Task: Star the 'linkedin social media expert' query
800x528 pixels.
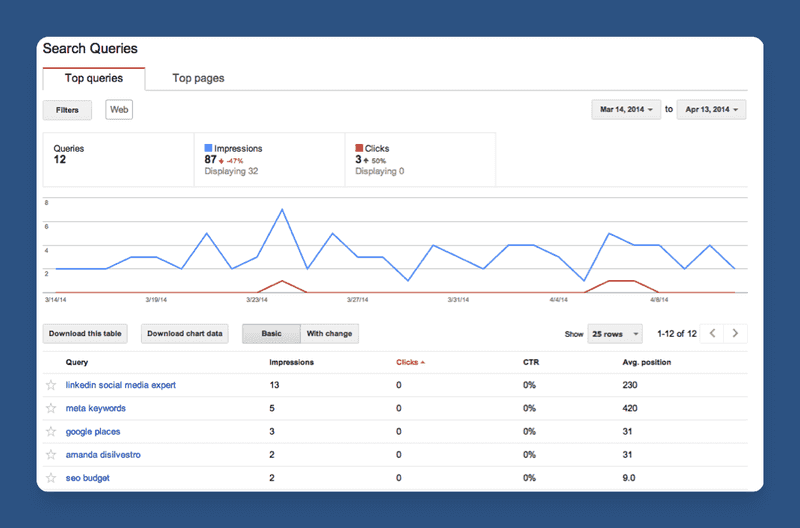Action: [51, 385]
